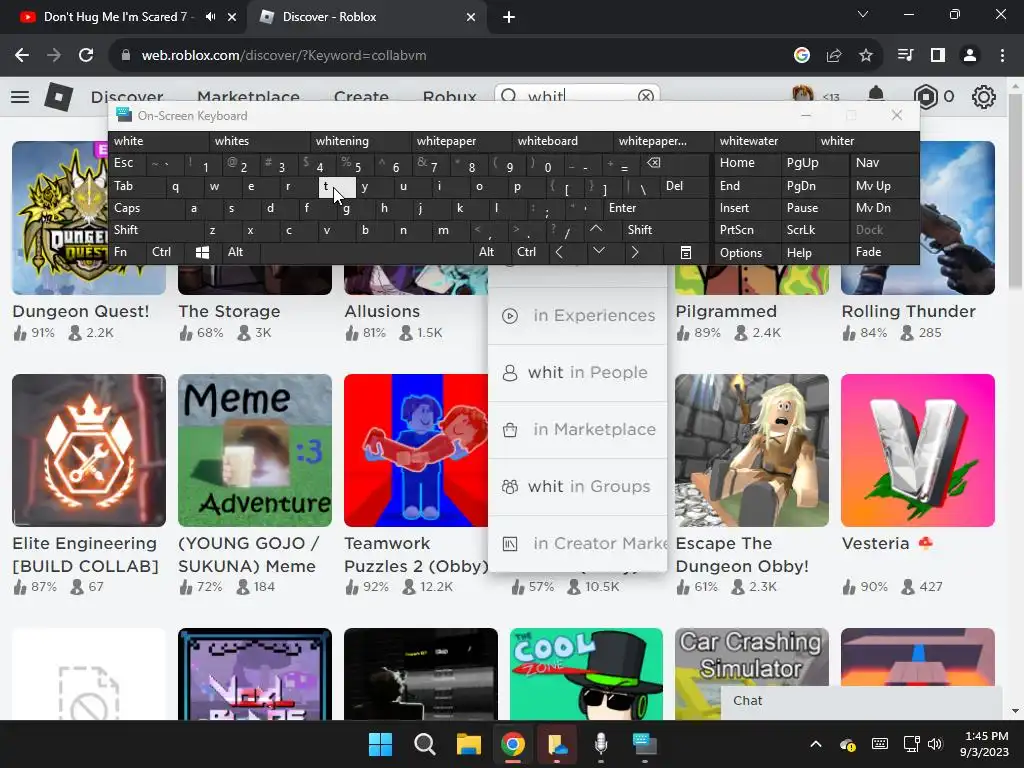Image resolution: width=1024 pixels, height=768 pixels.
Task: Switch to the Don't Hug Me I'm Scared tab
Action: (116, 17)
